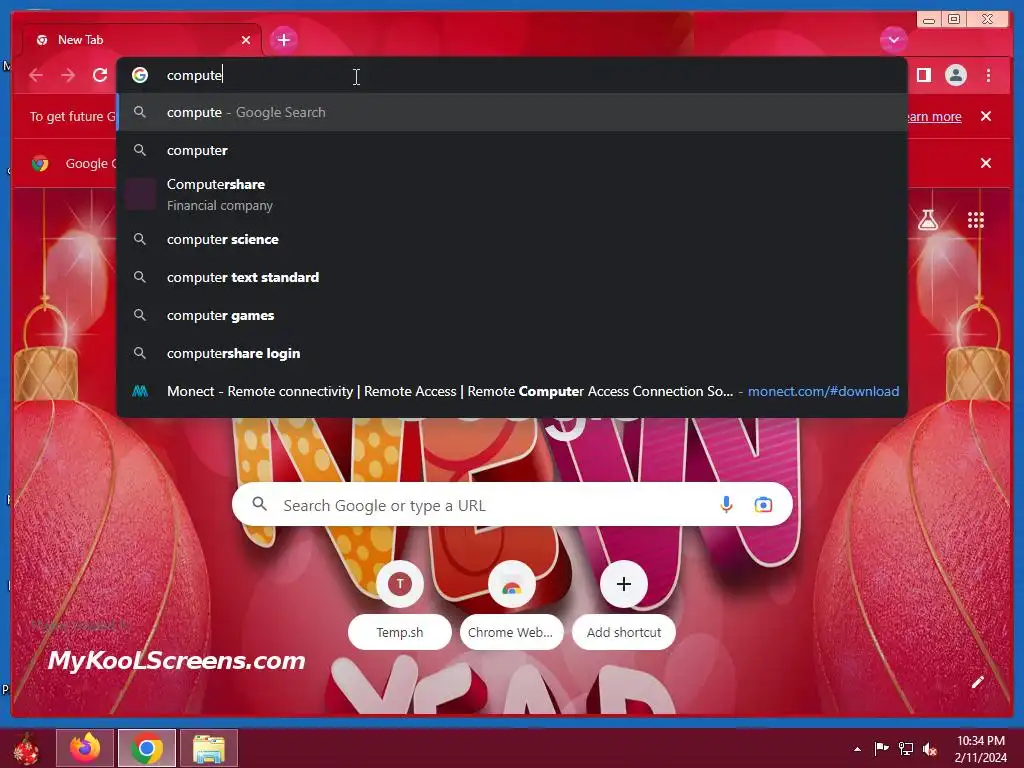The image size is (1024, 768).
Task: Open Chrome's three-dot menu
Action: [x=988, y=75]
